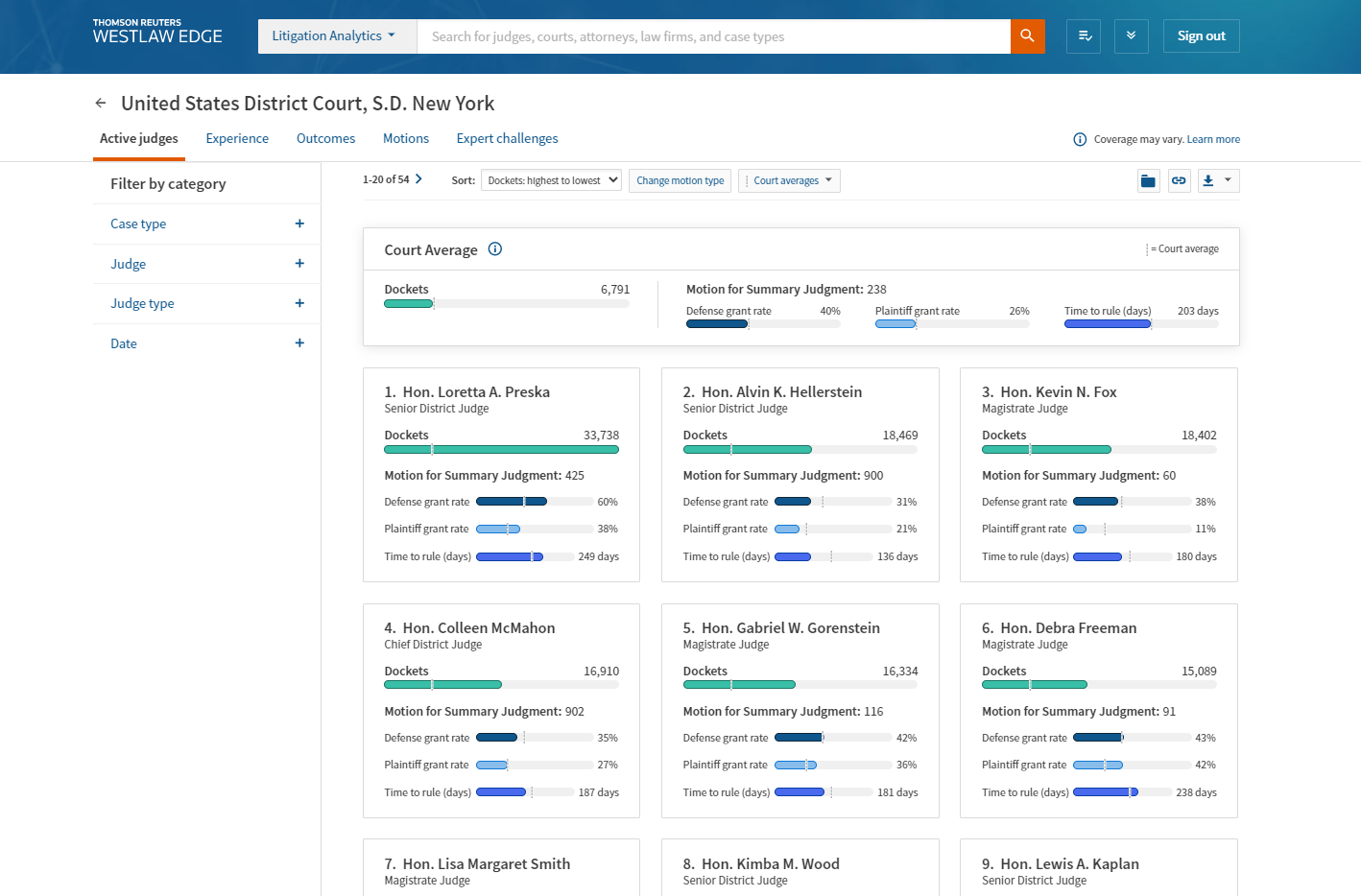Image resolution: width=1361 pixels, height=896 pixels.
Task: Open the Litigation Analytics dropdown
Action: click(x=334, y=36)
